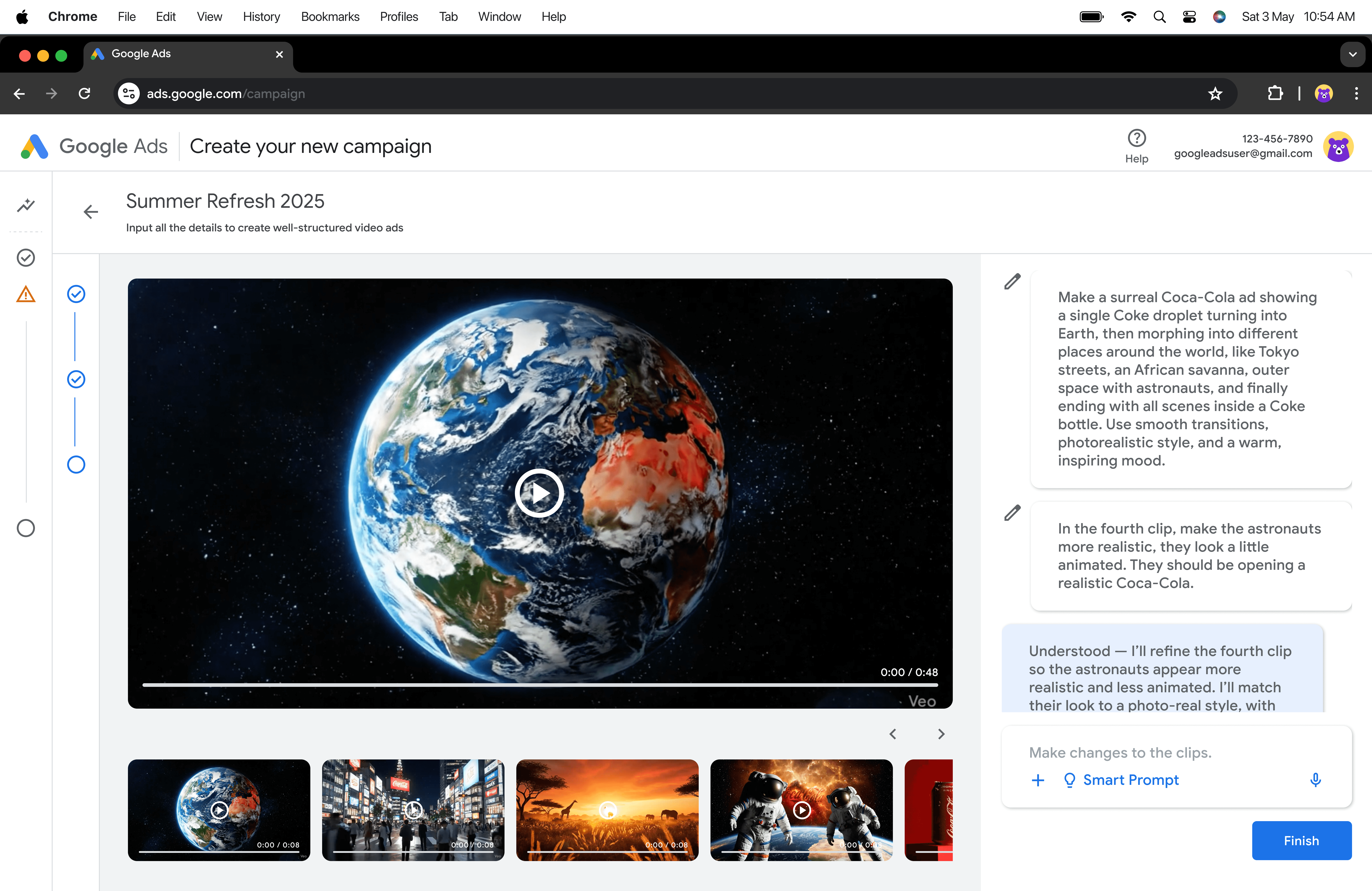Click the plus icon in prompt box
Screen dimensions: 1372x891
coord(1038,780)
